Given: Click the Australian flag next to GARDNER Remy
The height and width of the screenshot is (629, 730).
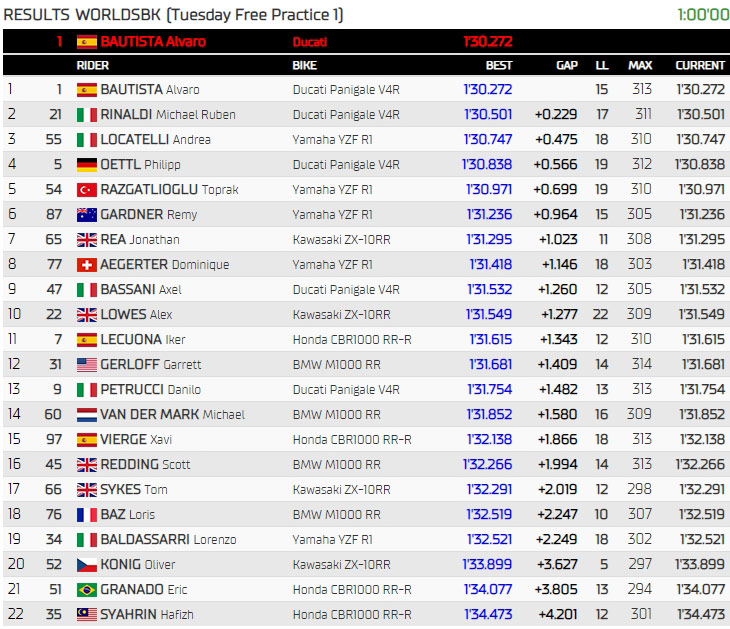Looking at the screenshot, I should (86, 215).
